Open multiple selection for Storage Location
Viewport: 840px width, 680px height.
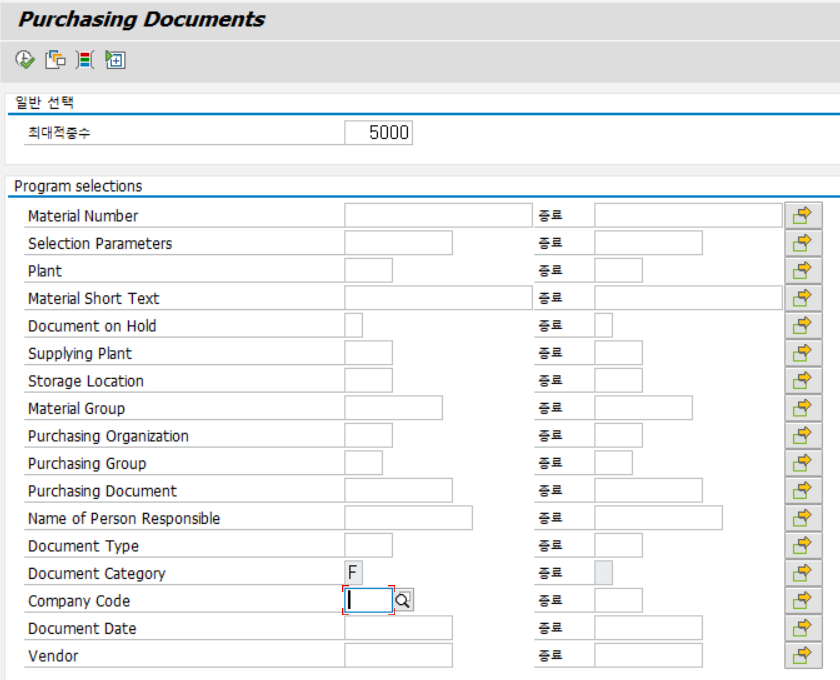coord(803,380)
